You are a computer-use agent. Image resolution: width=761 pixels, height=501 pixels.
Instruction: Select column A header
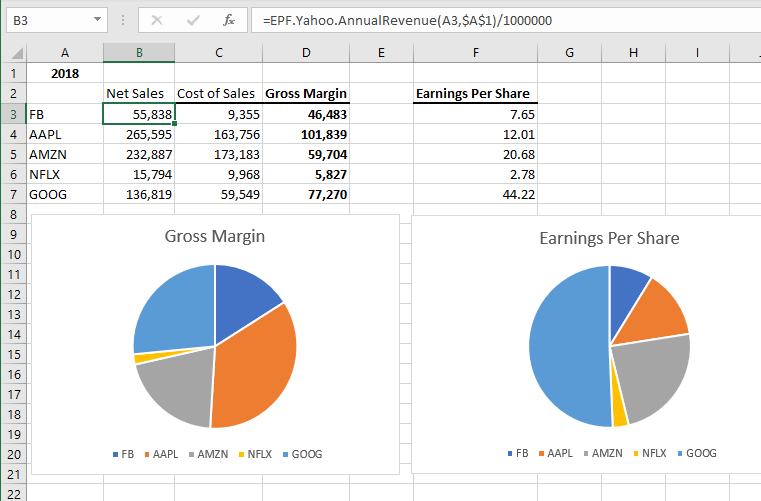[65, 52]
